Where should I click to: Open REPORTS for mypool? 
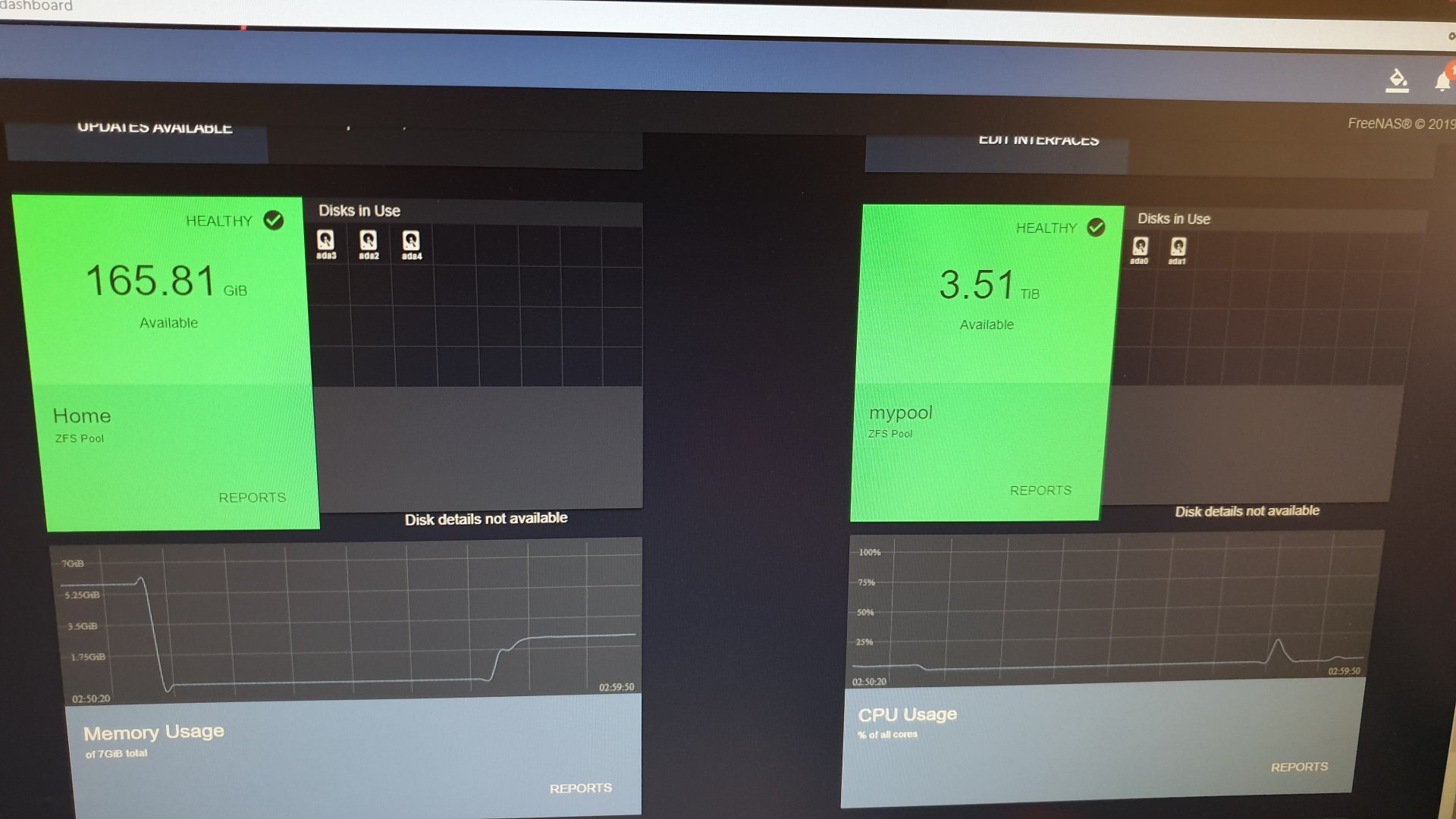(1040, 491)
